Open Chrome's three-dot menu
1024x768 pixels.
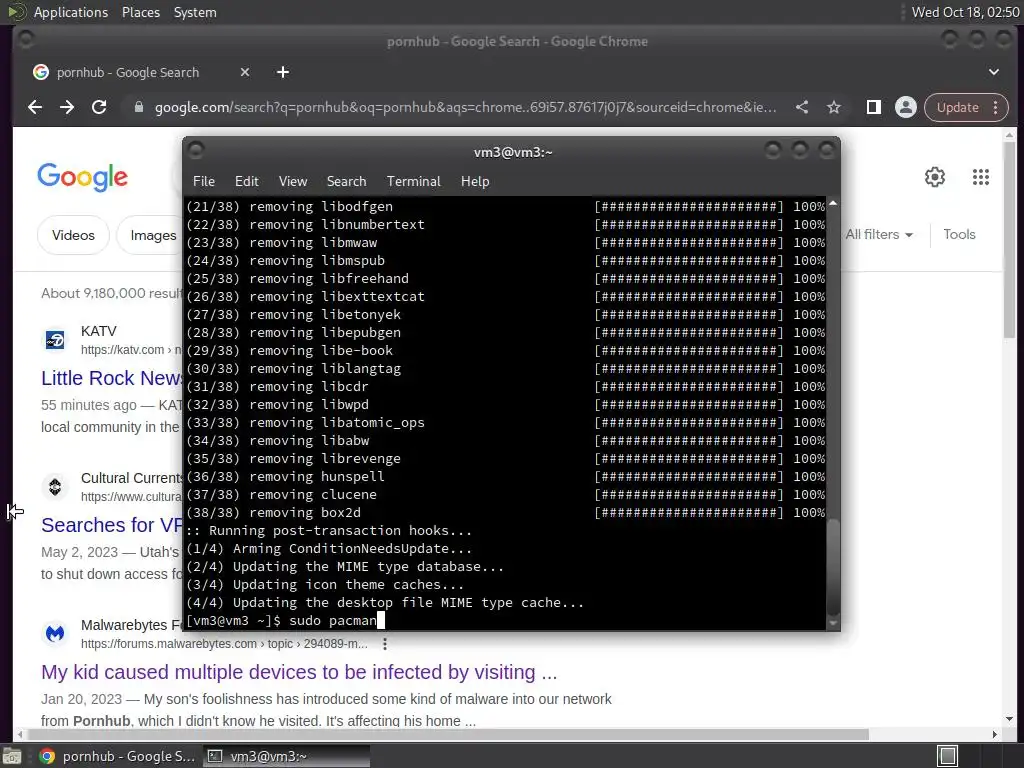click(x=995, y=107)
